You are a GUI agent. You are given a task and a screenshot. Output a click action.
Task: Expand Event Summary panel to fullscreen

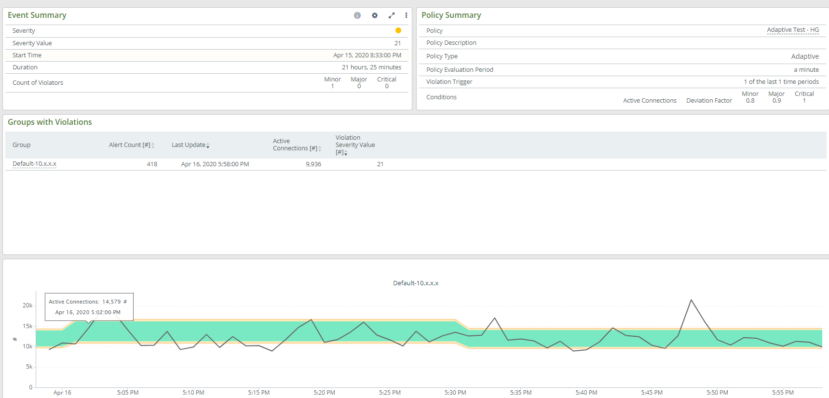[x=392, y=15]
